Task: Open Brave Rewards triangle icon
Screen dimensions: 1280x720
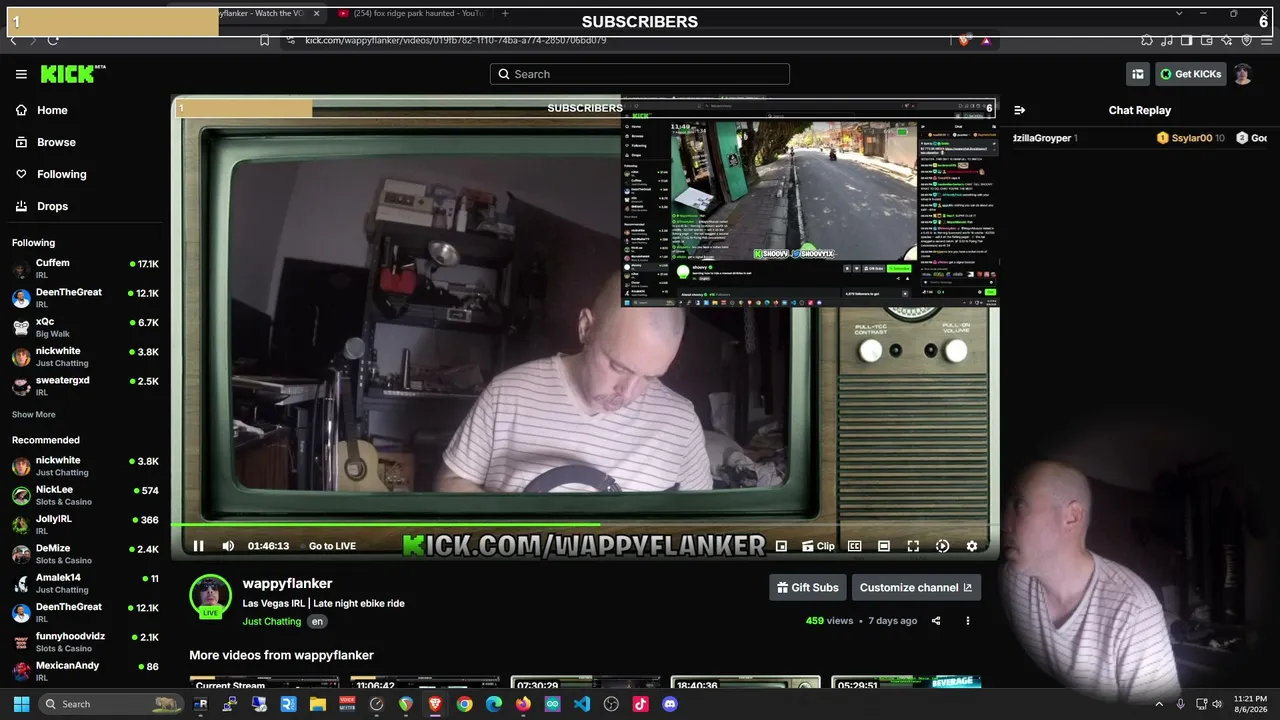Action: (986, 40)
